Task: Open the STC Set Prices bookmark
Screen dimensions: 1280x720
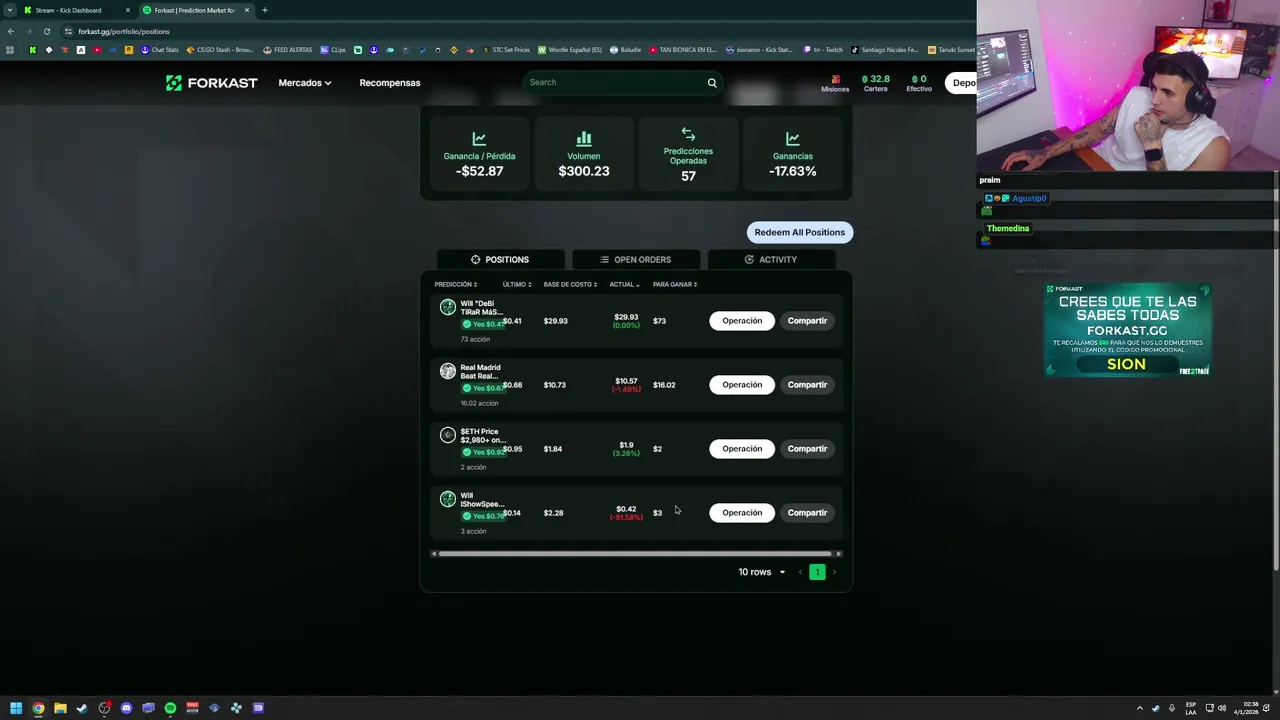Action: tap(506, 50)
